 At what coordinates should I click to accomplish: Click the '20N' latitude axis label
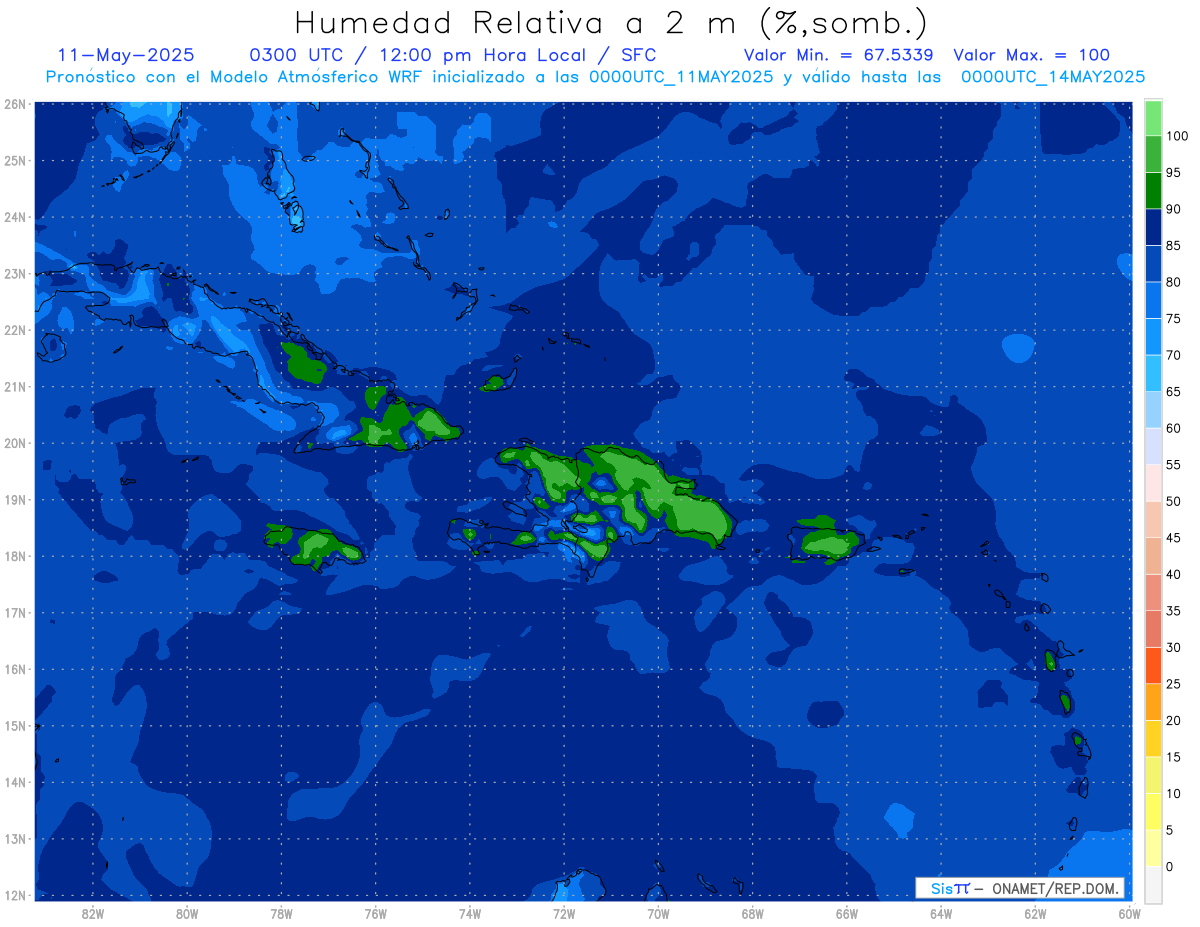14,443
